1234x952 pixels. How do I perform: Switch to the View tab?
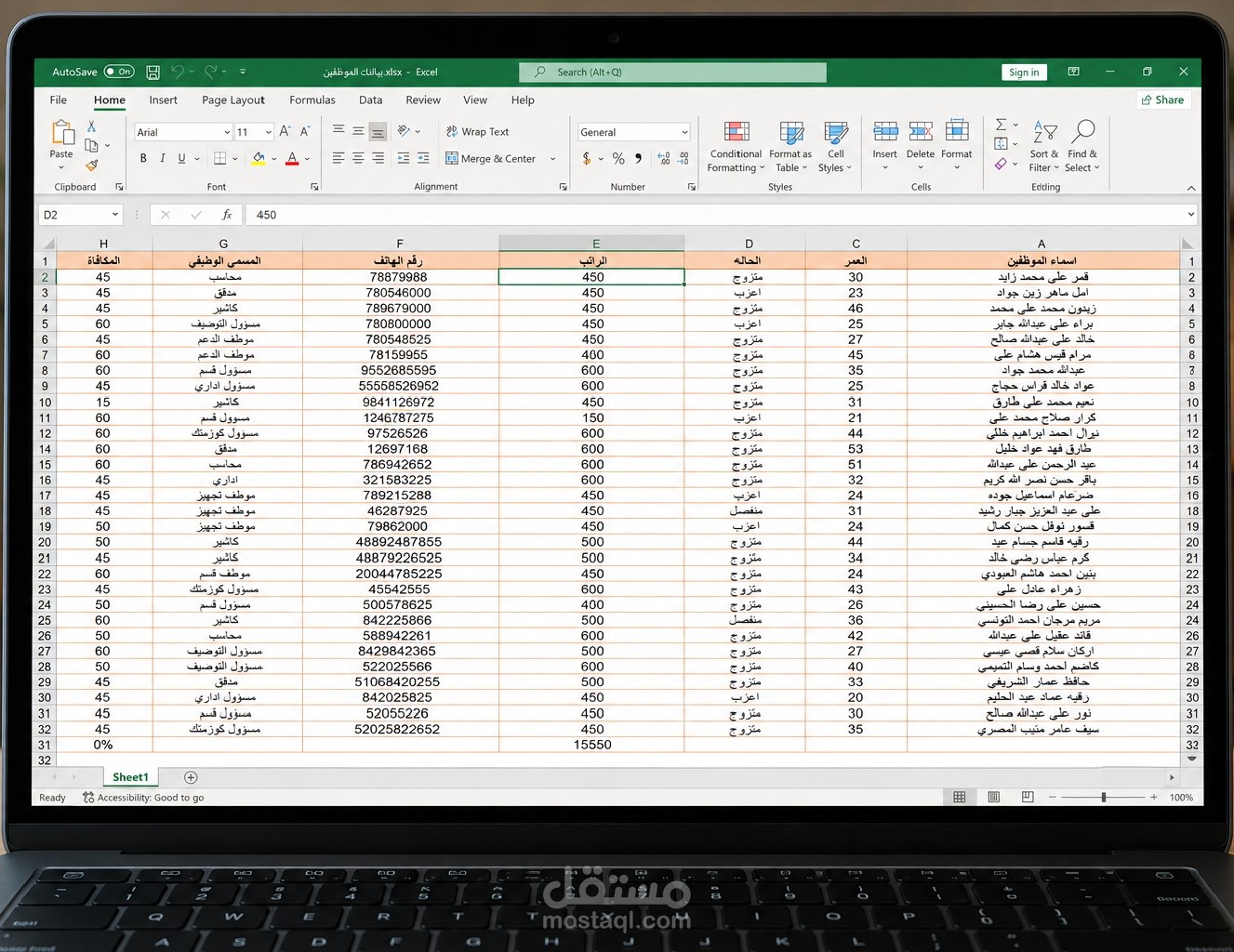pyautogui.click(x=475, y=100)
